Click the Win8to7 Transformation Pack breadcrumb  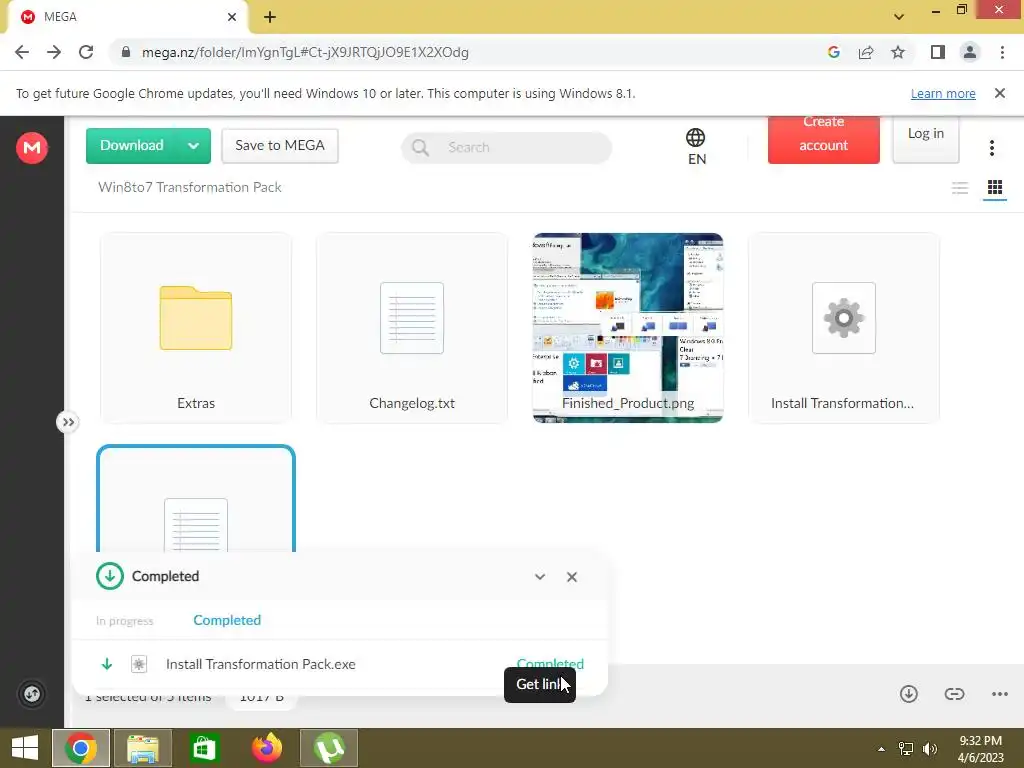pos(189,187)
